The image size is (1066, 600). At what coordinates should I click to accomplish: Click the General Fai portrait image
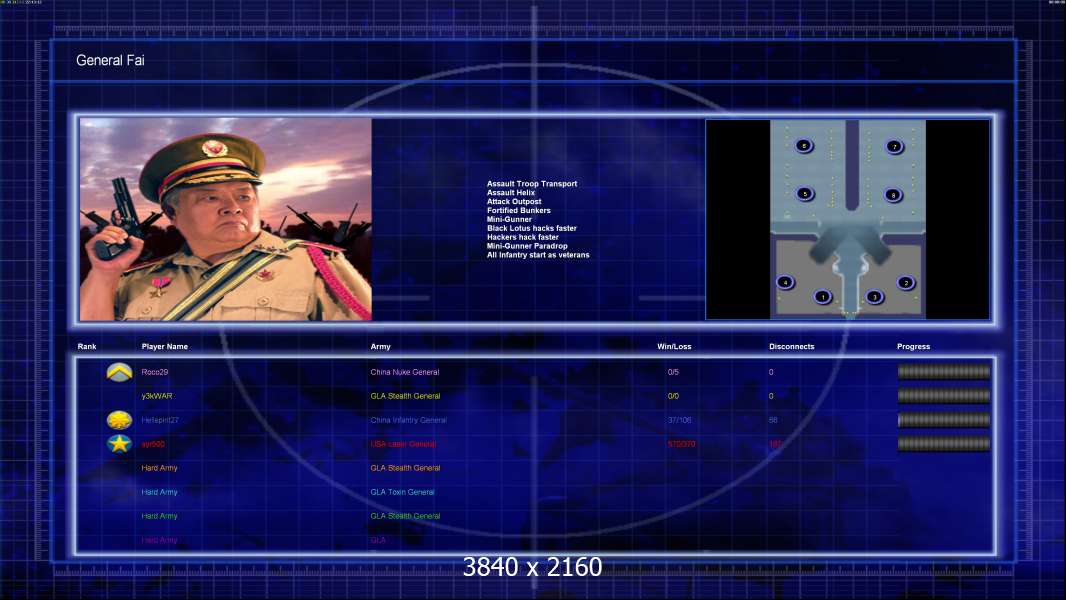pos(226,219)
